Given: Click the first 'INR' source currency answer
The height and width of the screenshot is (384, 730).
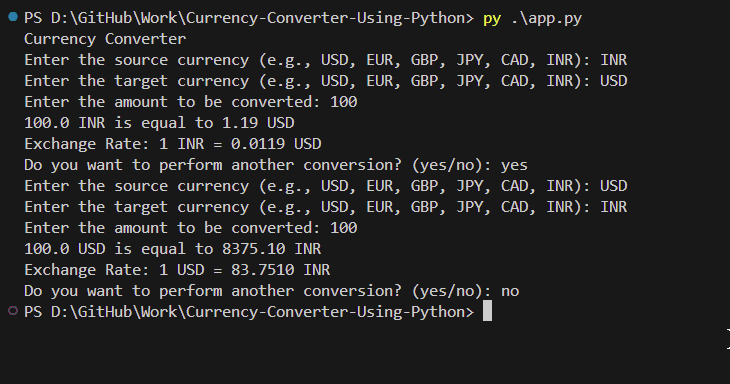Looking at the screenshot, I should [613, 60].
